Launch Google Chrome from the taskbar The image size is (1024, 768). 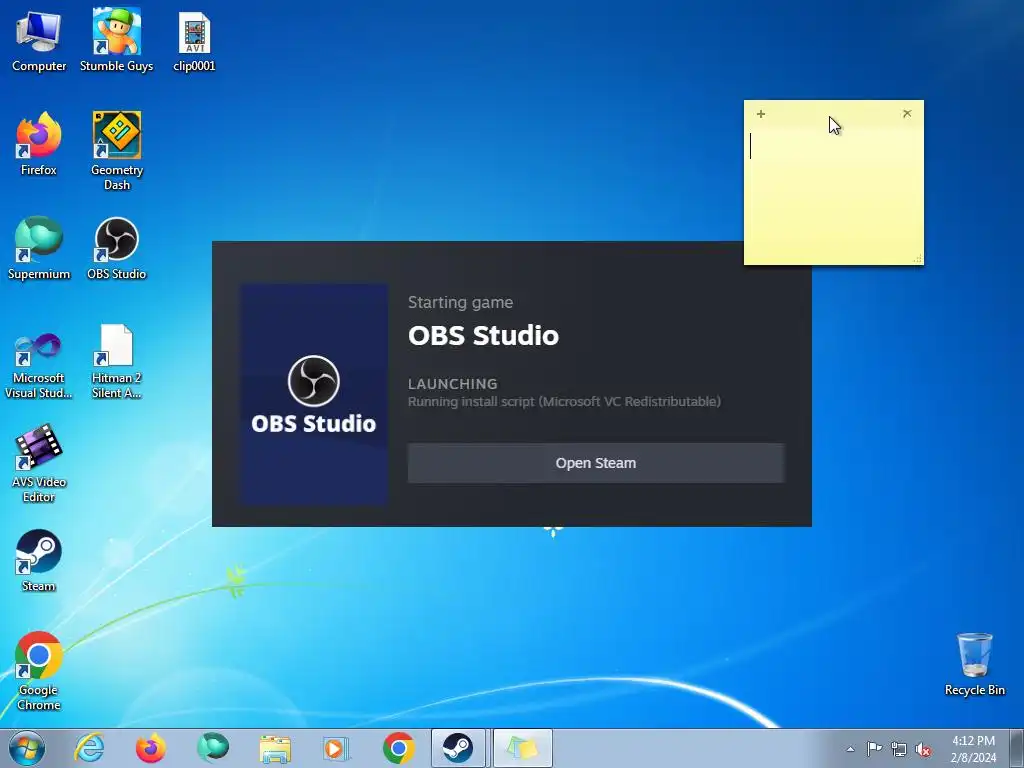point(399,748)
